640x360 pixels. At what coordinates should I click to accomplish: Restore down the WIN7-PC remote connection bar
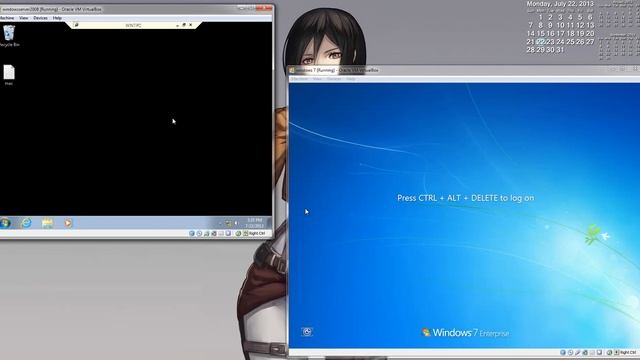coord(184,25)
